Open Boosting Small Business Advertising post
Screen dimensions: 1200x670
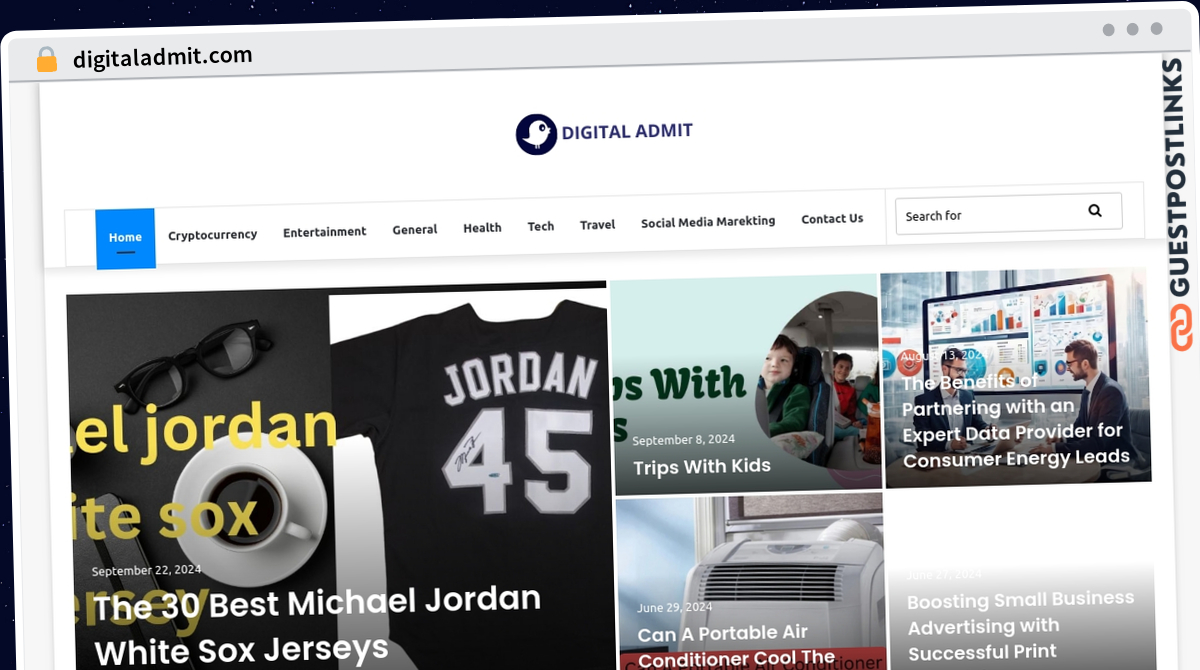point(1020,626)
